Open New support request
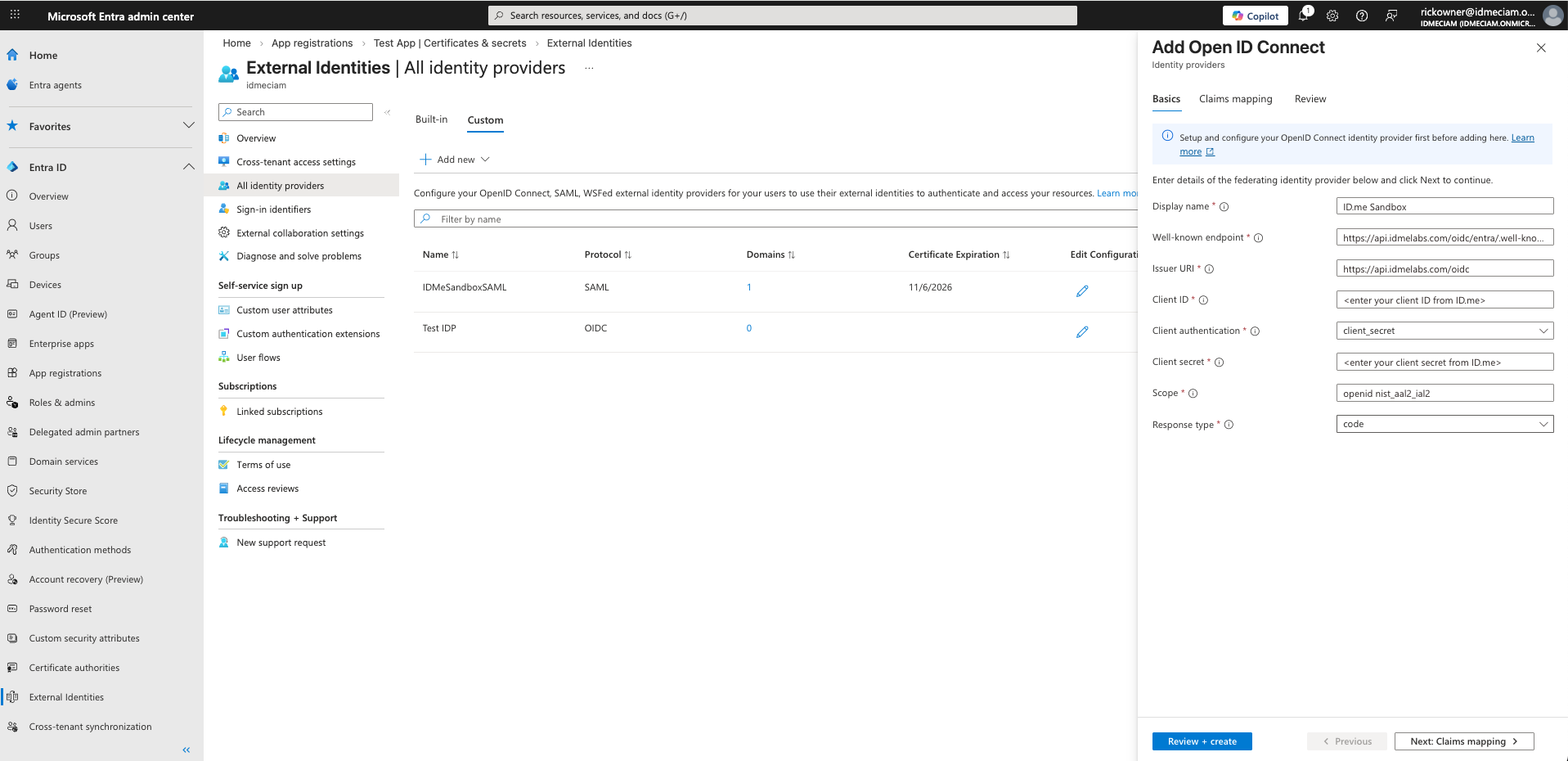Image resolution: width=1568 pixels, height=761 pixels. pos(281,542)
